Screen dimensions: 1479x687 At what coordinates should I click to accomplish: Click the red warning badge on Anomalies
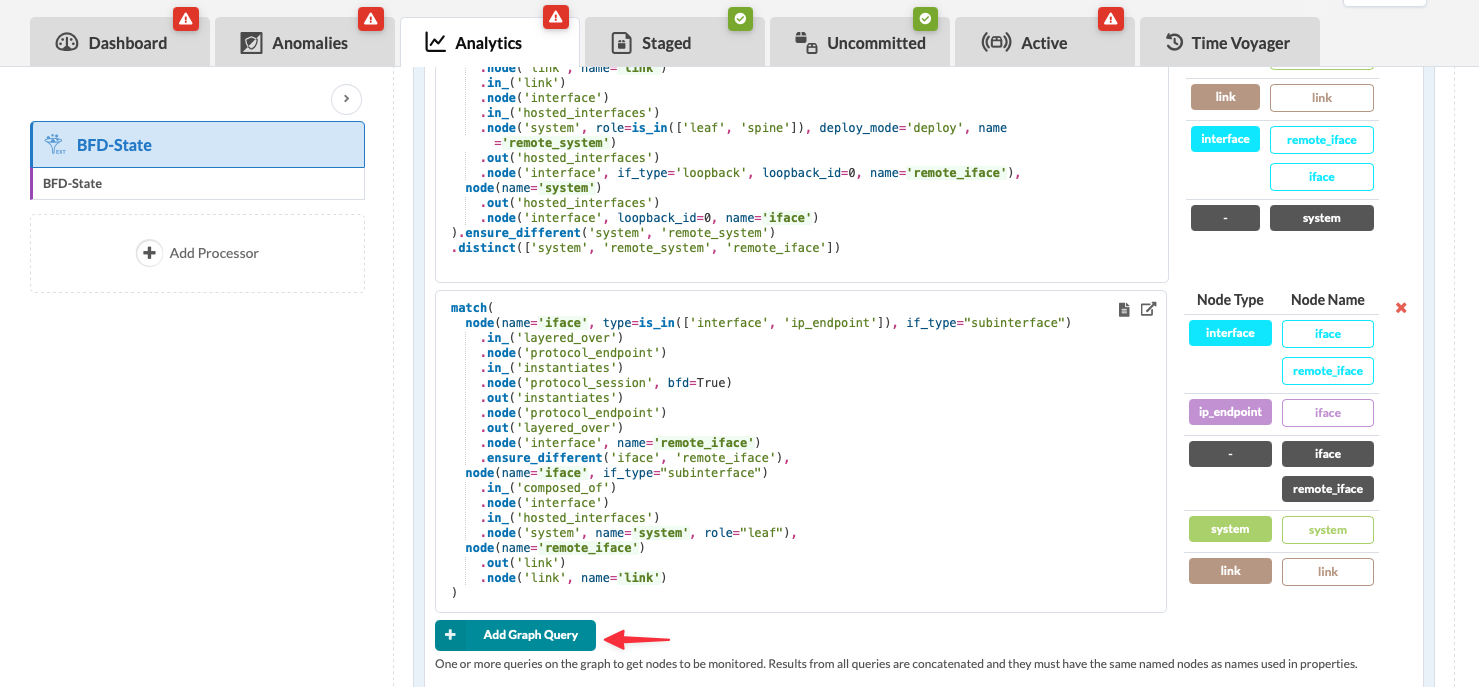coord(370,18)
